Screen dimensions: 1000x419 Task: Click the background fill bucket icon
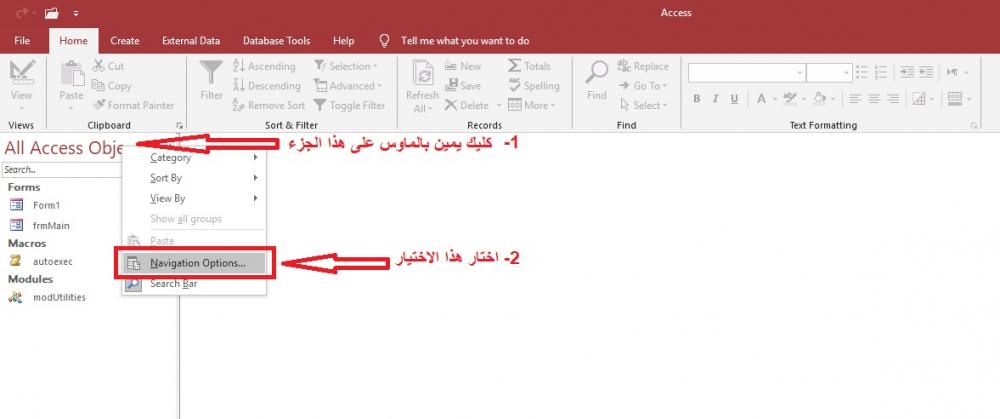pyautogui.click(x=820, y=99)
